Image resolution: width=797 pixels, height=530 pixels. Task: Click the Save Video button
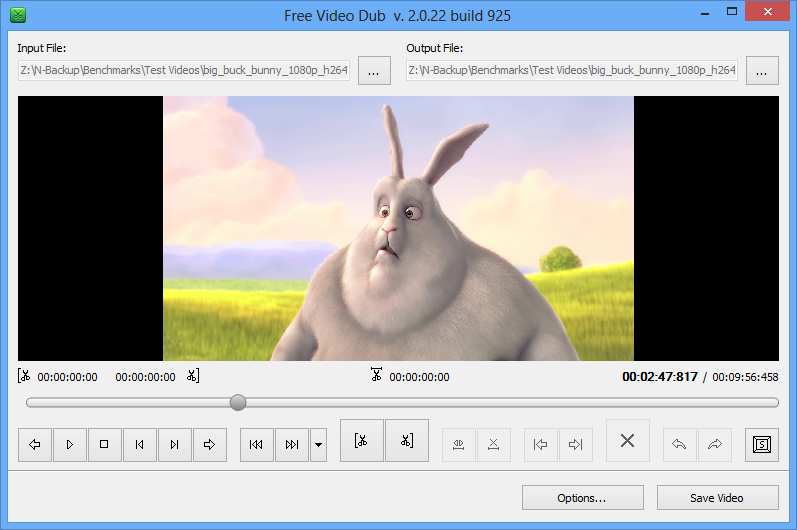(x=718, y=497)
